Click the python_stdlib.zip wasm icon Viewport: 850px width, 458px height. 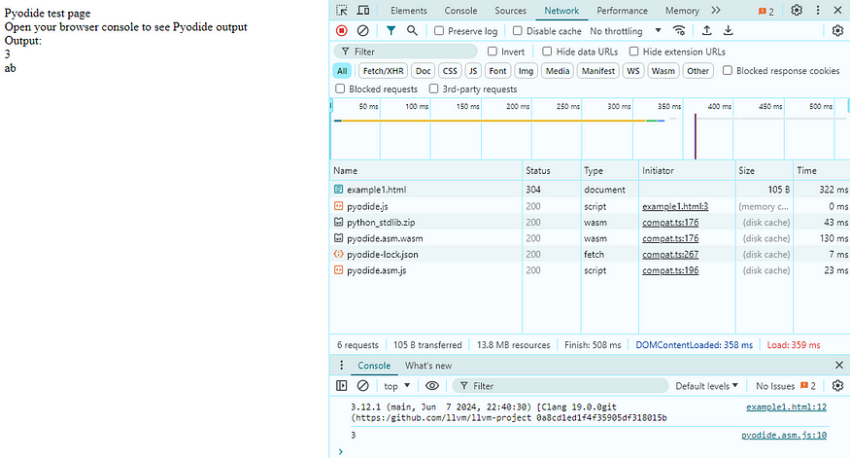tap(338, 222)
